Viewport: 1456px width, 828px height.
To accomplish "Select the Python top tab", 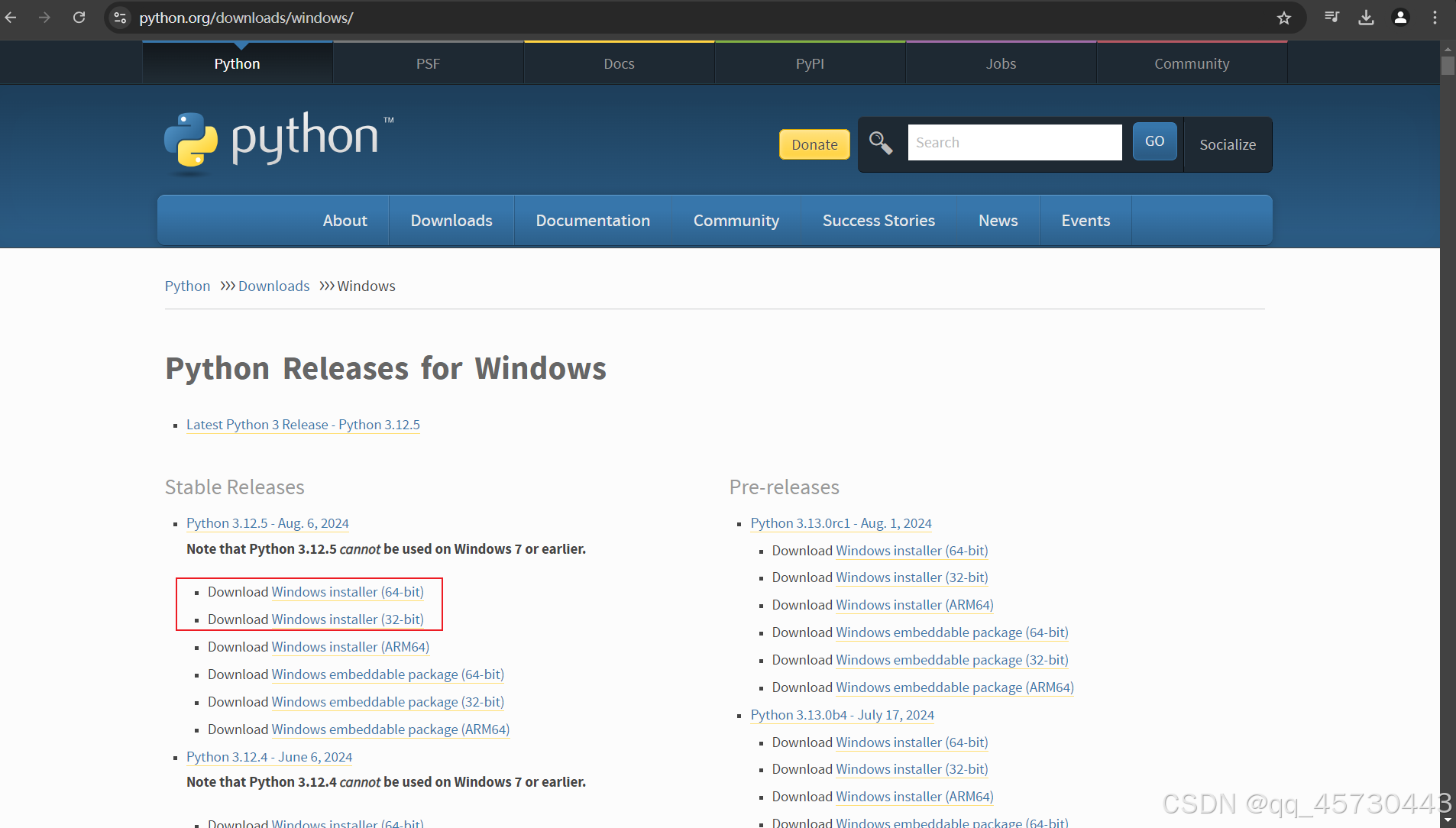I will tap(237, 63).
